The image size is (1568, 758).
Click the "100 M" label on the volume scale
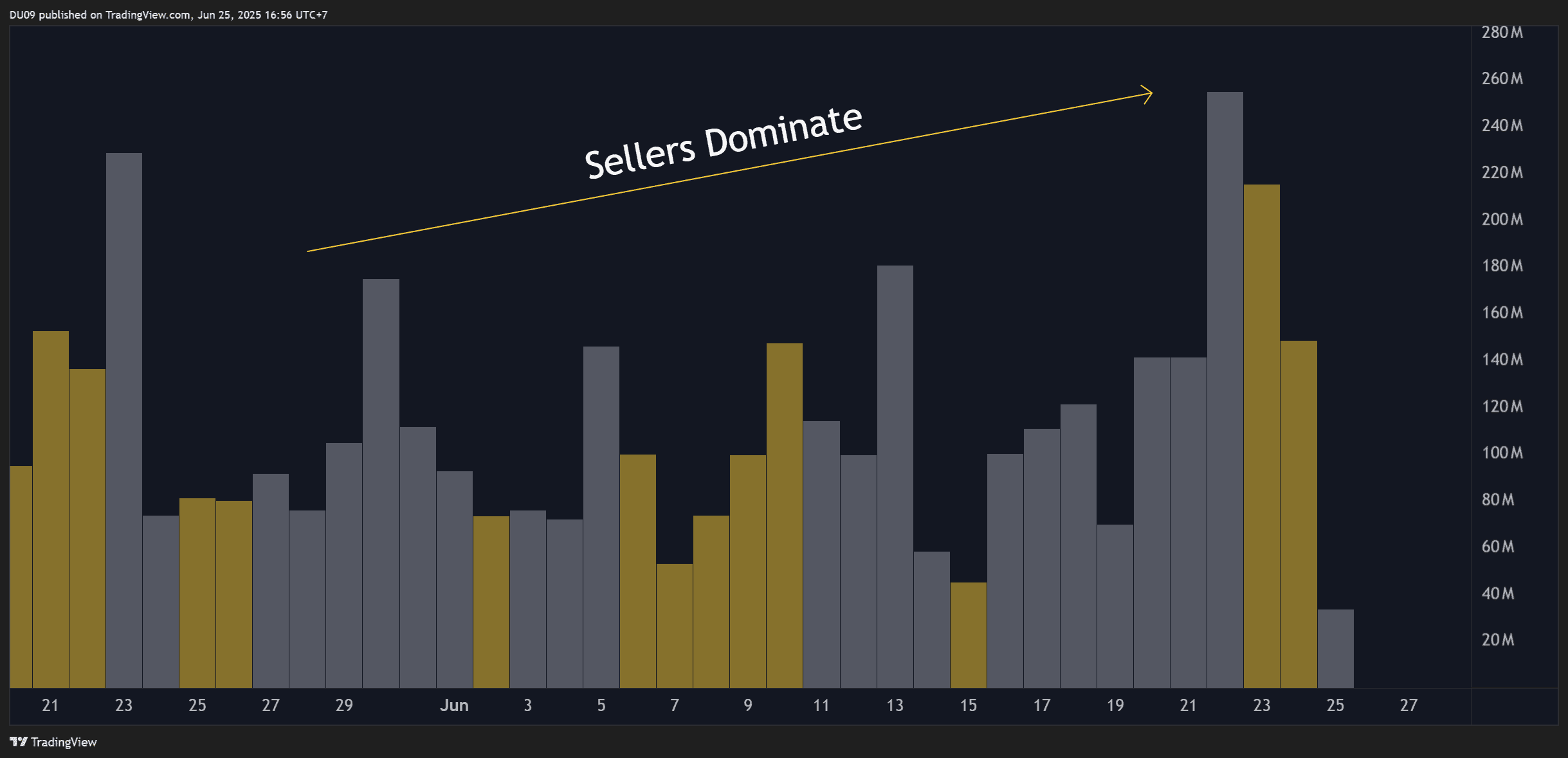coord(1502,453)
